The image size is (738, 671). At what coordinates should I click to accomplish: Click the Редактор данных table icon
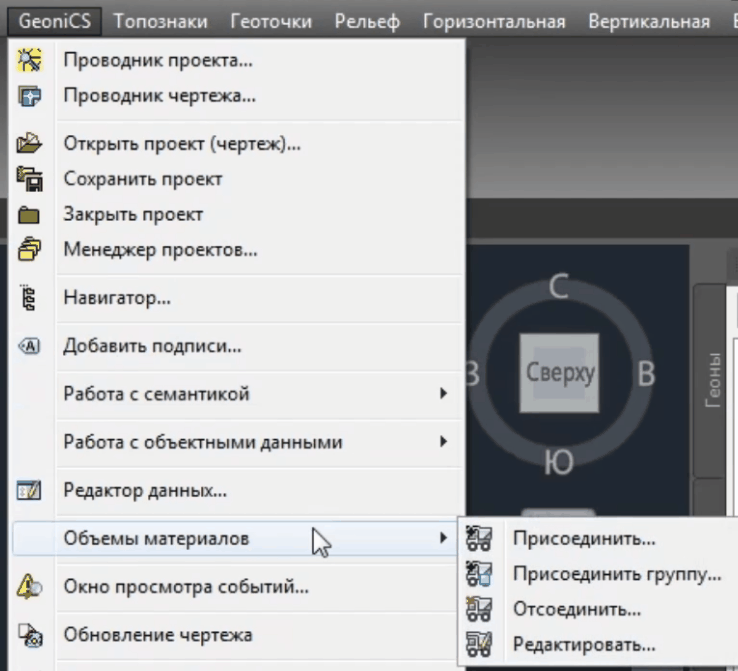(29, 490)
